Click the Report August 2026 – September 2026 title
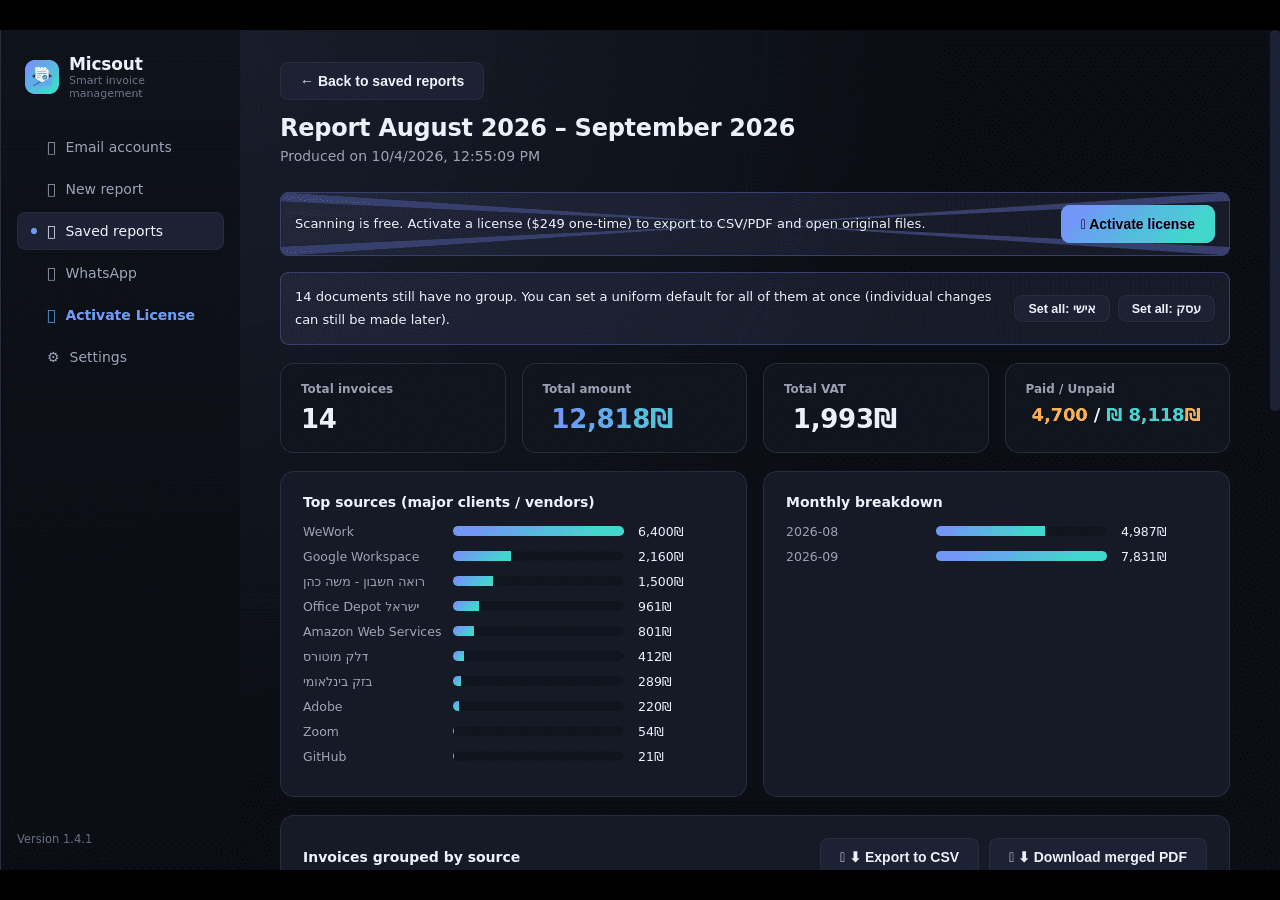Image resolution: width=1280 pixels, height=900 pixels. pos(537,128)
